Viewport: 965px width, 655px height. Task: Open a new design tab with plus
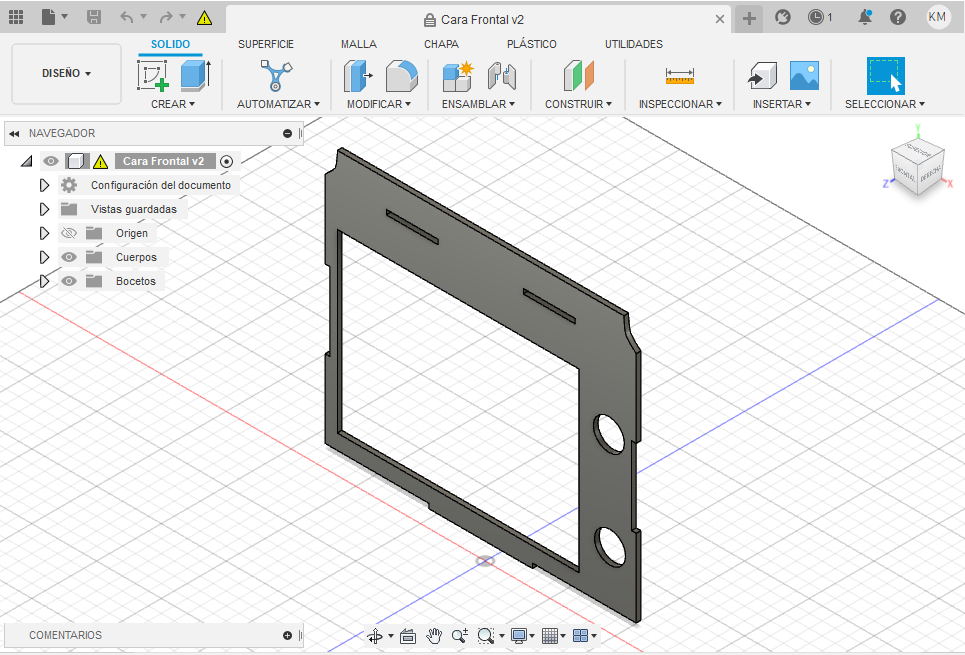(749, 18)
